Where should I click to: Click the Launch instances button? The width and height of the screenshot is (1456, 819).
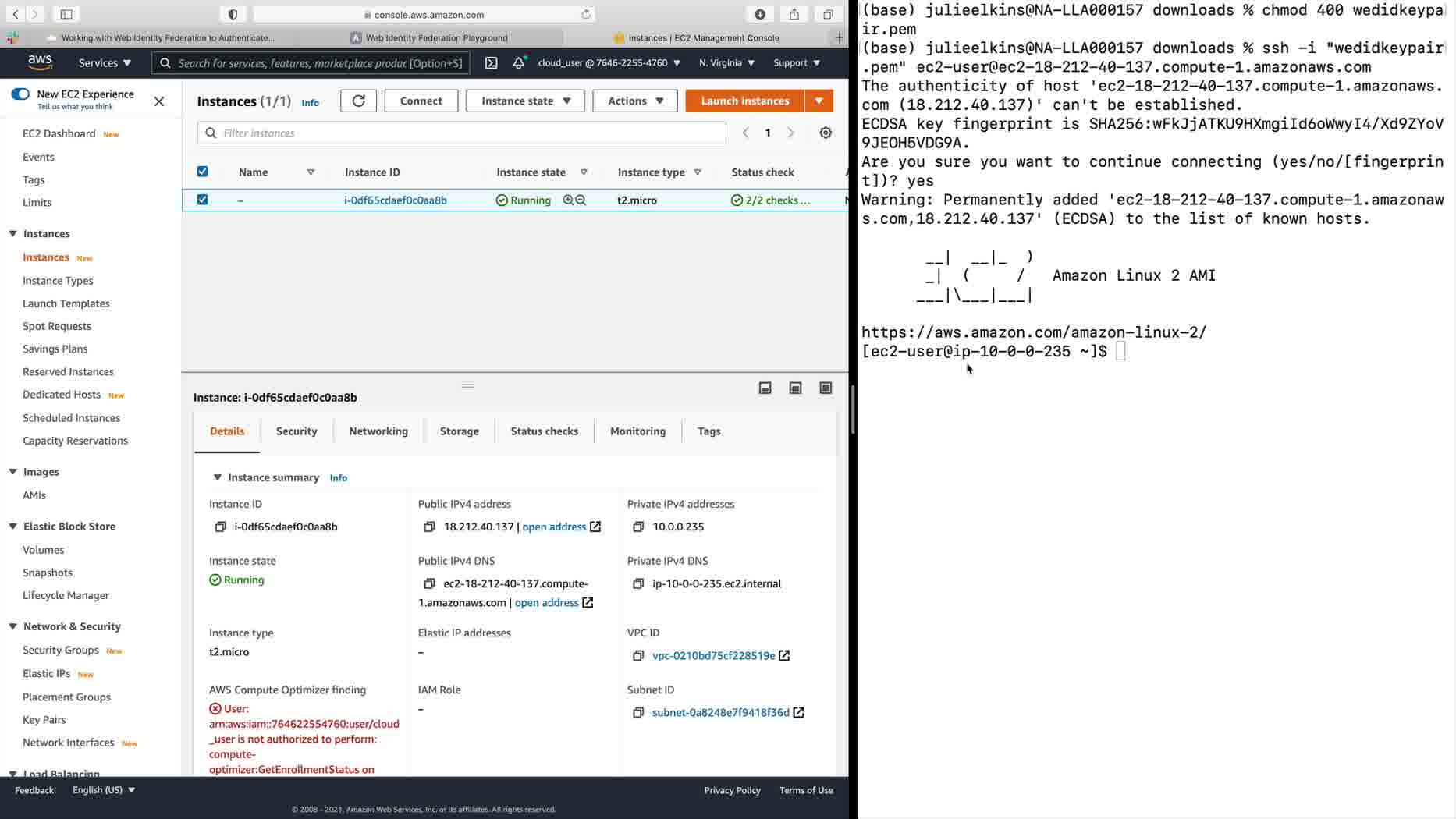(x=745, y=101)
